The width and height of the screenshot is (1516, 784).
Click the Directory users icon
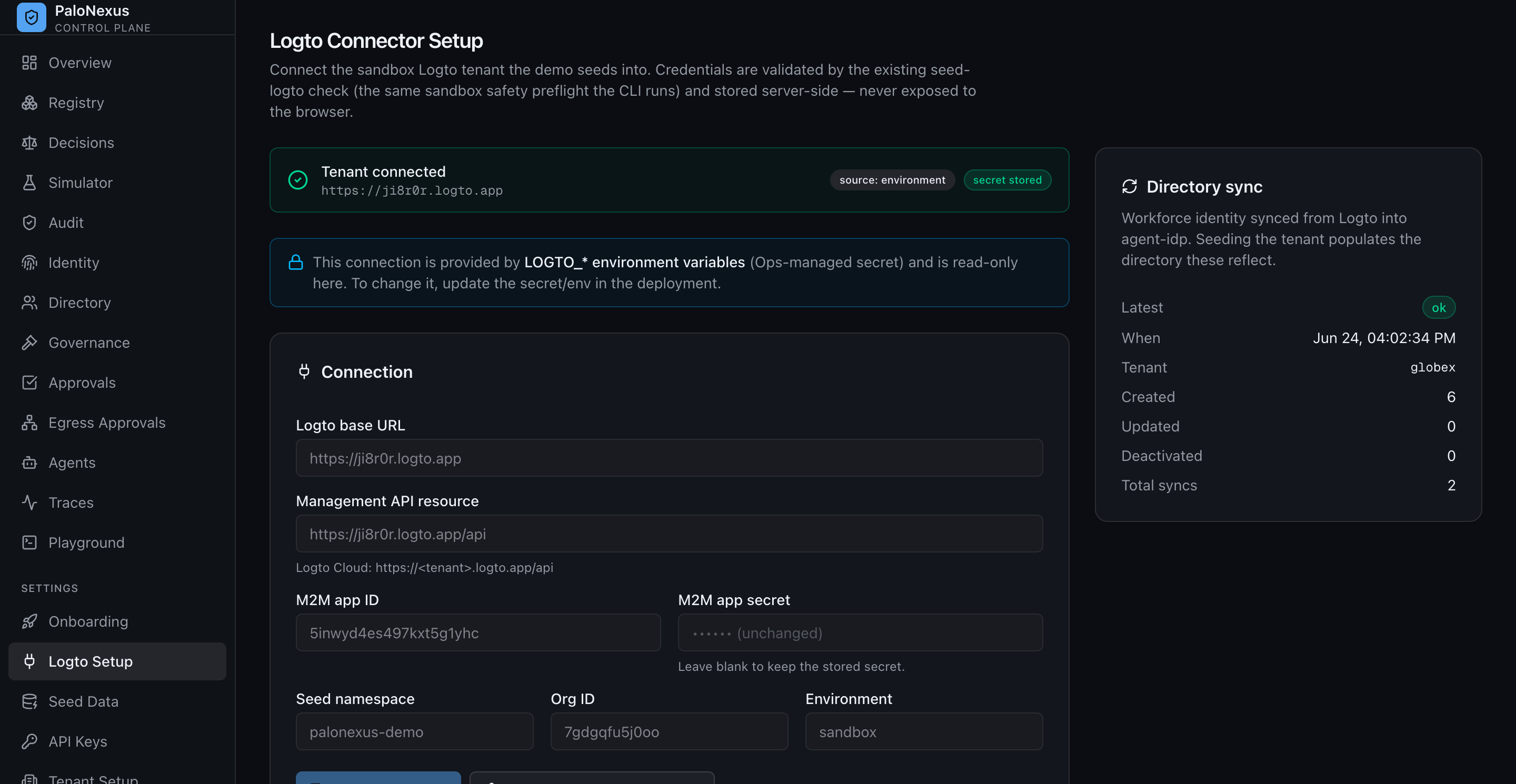click(x=29, y=303)
